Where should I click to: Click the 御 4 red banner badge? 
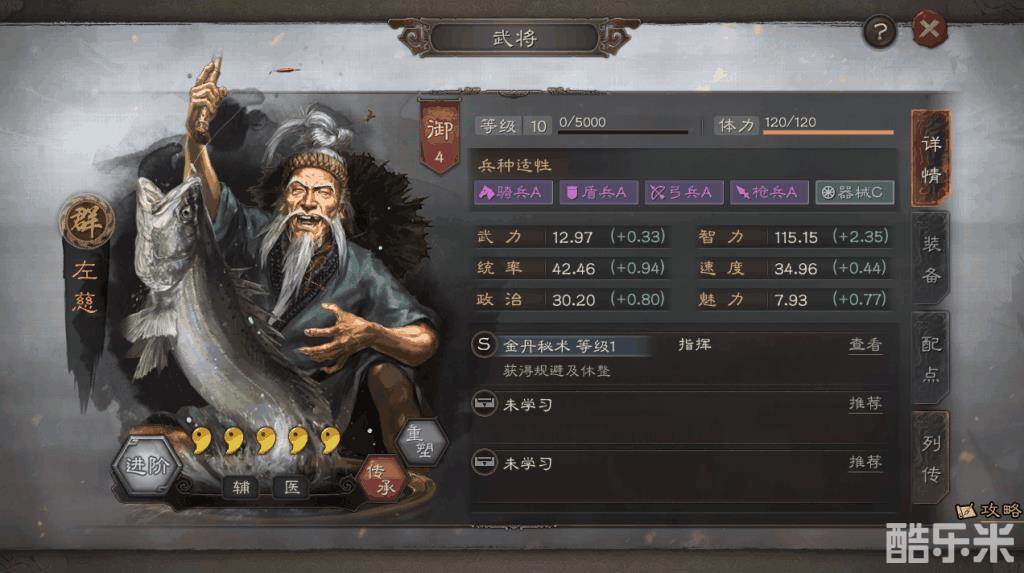click(439, 138)
